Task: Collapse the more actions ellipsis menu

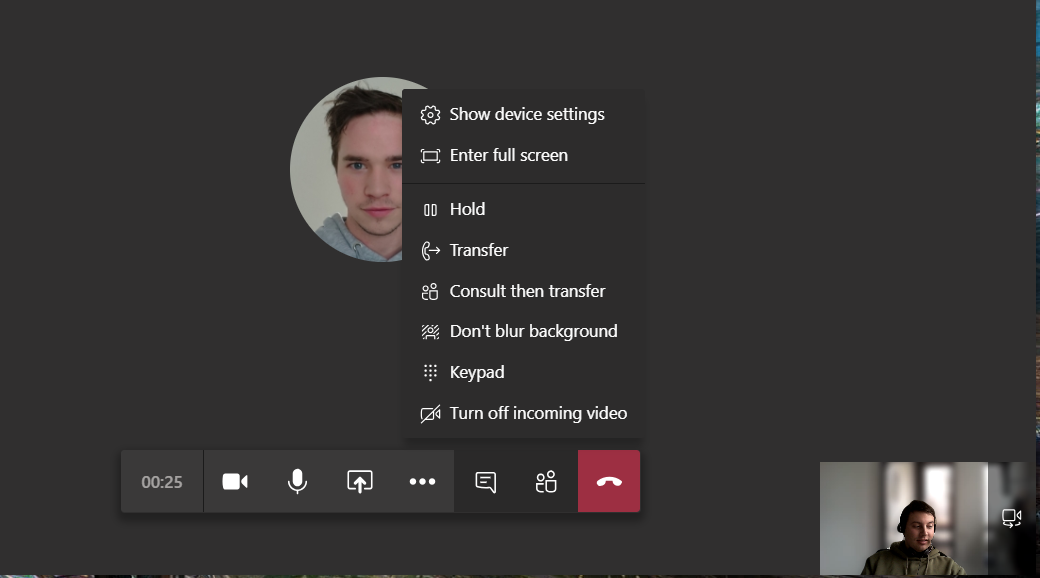Action: [422, 482]
